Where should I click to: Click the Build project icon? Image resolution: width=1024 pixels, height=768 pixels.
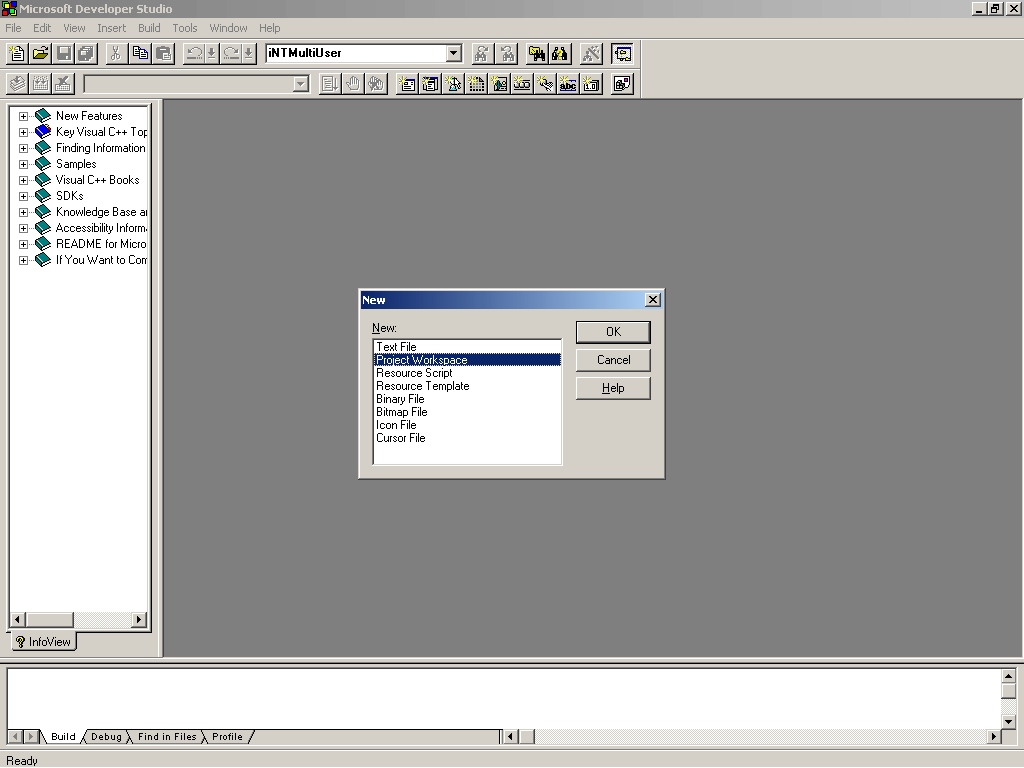[x=40, y=84]
